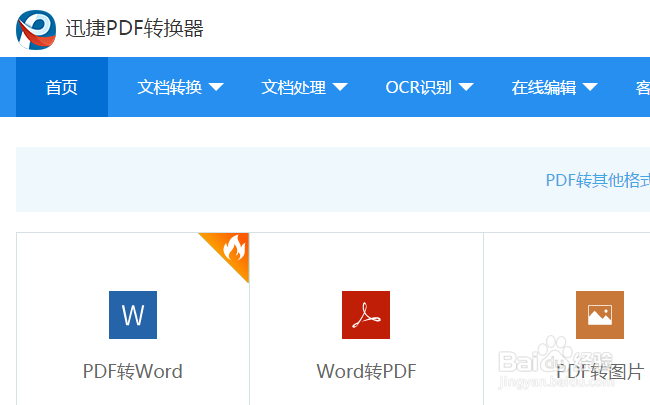Open the 文档转换 menu
The height and width of the screenshot is (405, 650).
point(170,87)
